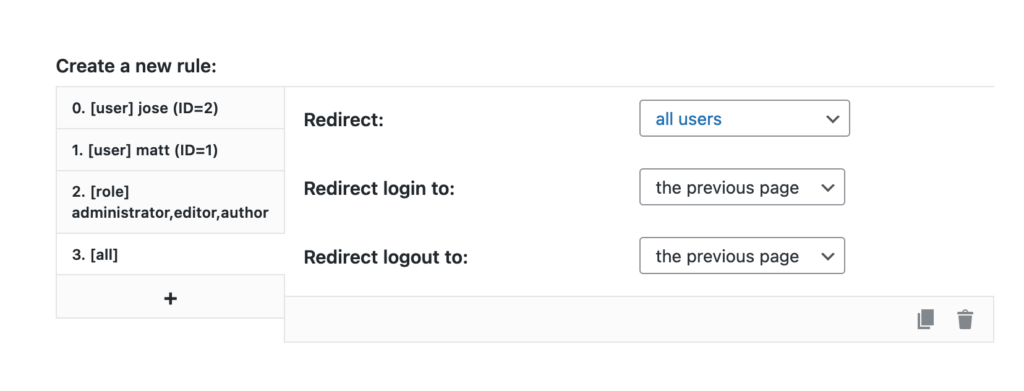Select rule 3 all tab
The image size is (1024, 391).
click(170, 255)
